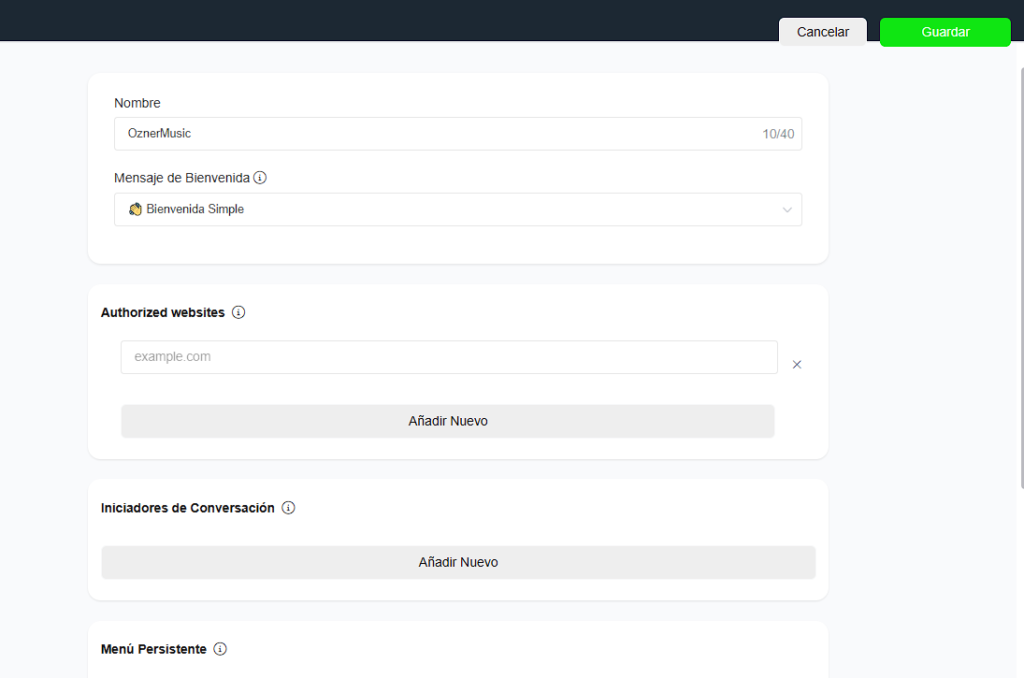This screenshot has width=1024, height=678.
Task: Select the Authorized websites heading
Action: (163, 312)
